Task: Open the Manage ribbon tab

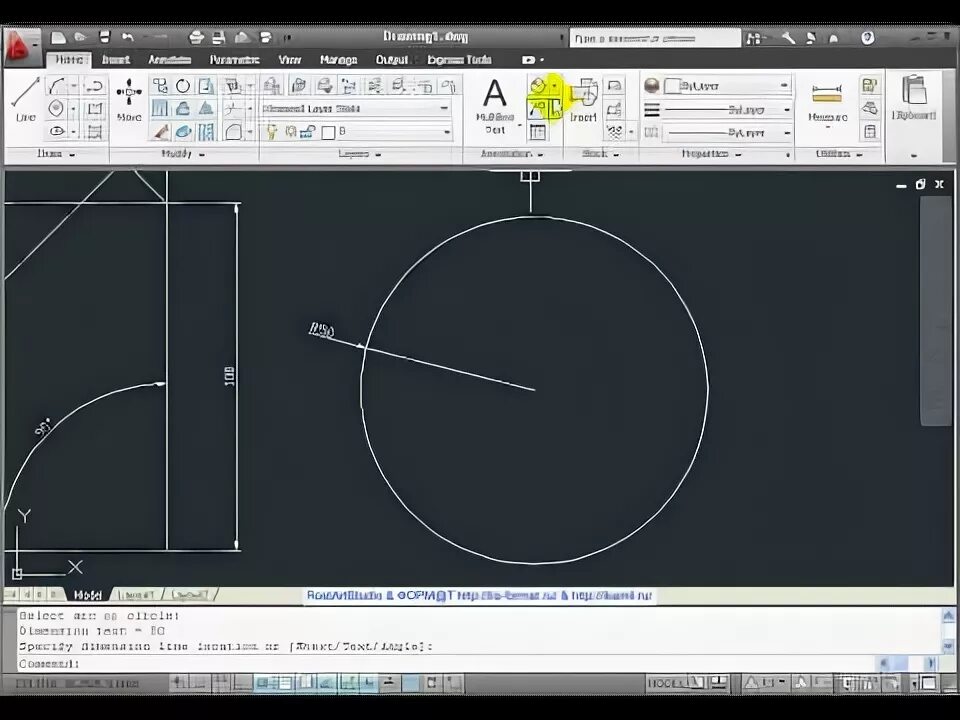Action: (339, 59)
